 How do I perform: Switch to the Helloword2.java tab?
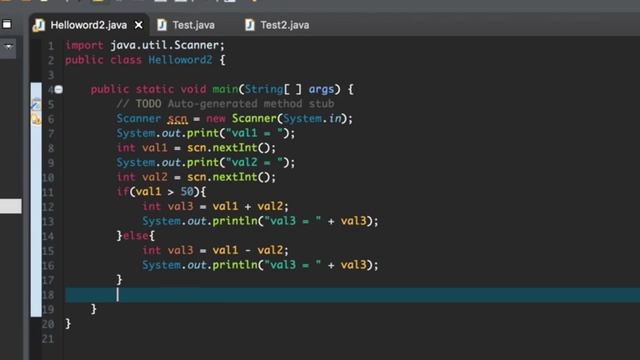click(x=88, y=25)
